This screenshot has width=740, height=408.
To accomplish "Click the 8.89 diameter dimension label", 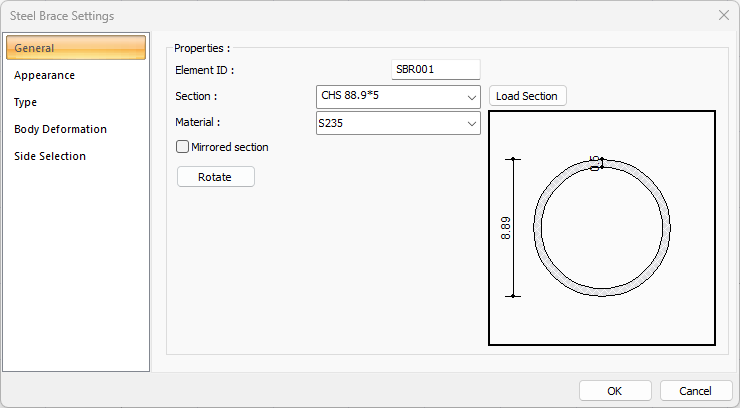I will coord(506,228).
